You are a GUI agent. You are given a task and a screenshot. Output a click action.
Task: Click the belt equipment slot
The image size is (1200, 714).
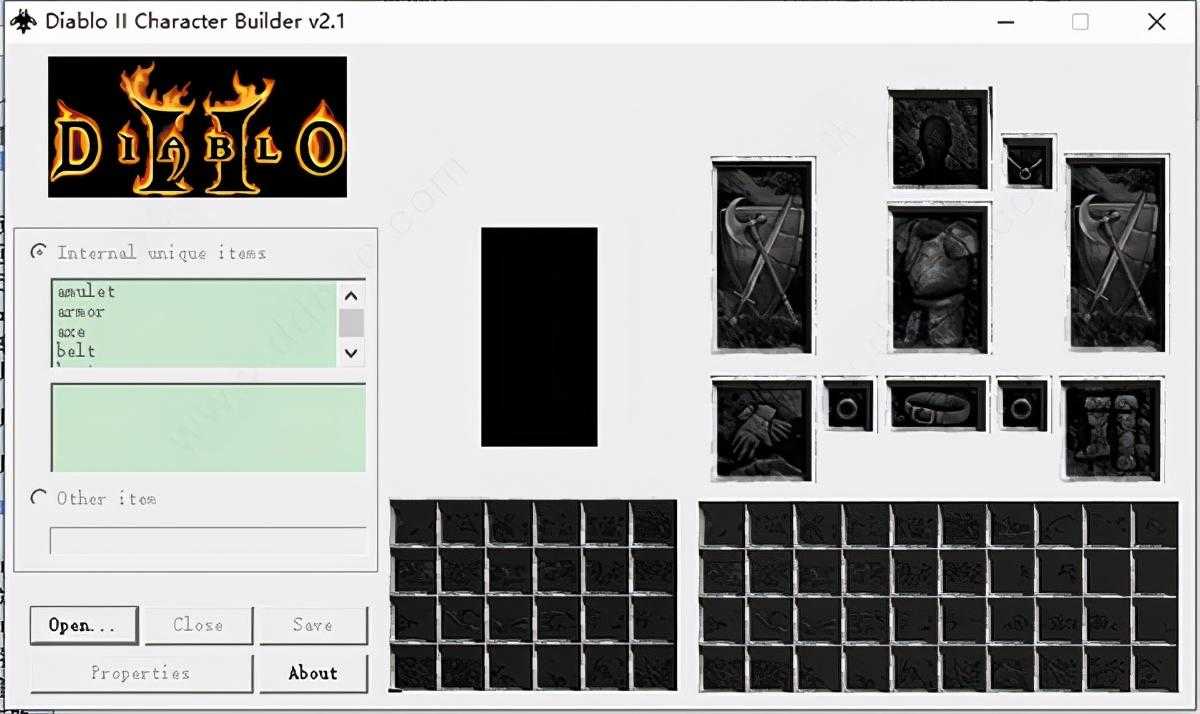[x=938, y=405]
